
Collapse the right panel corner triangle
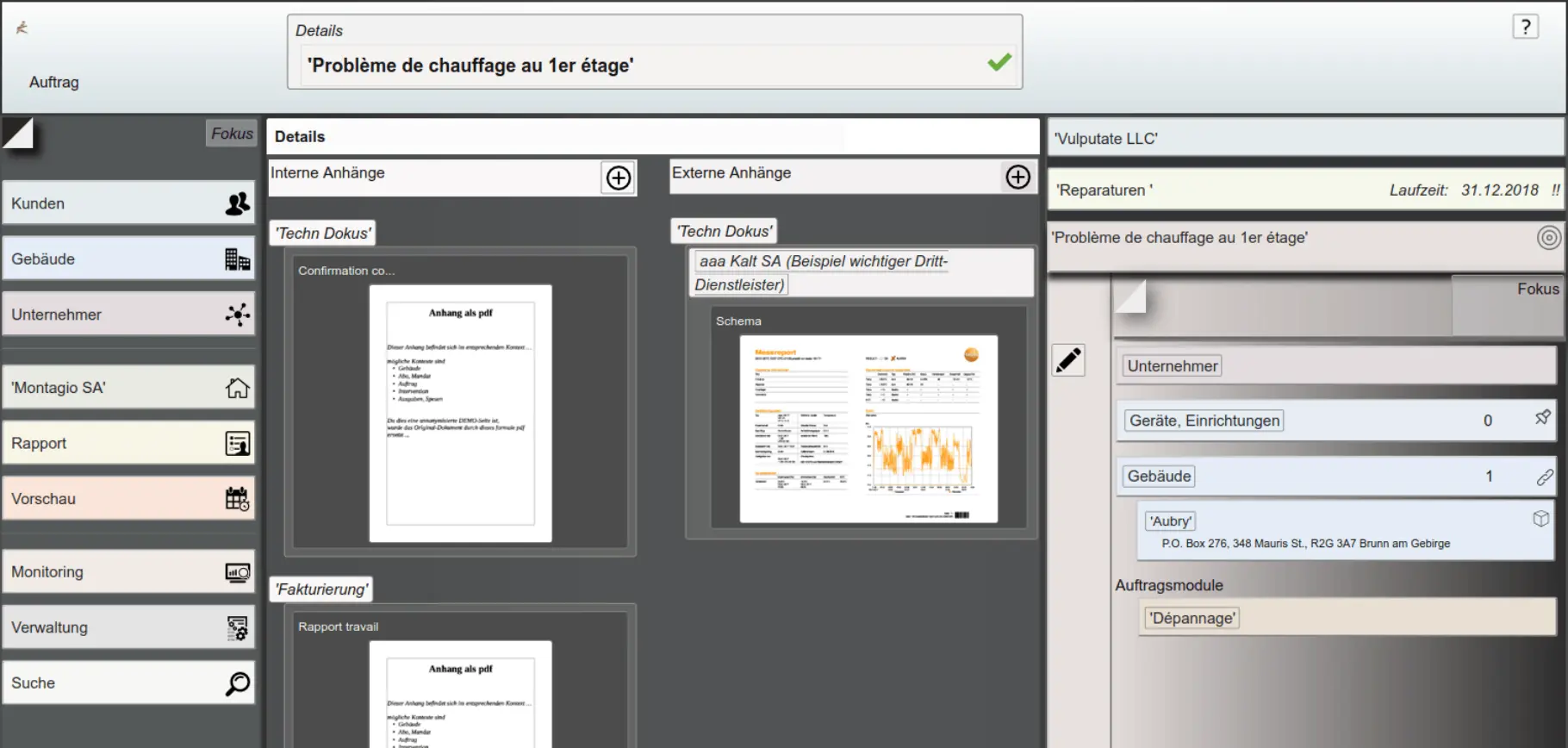click(x=1129, y=296)
